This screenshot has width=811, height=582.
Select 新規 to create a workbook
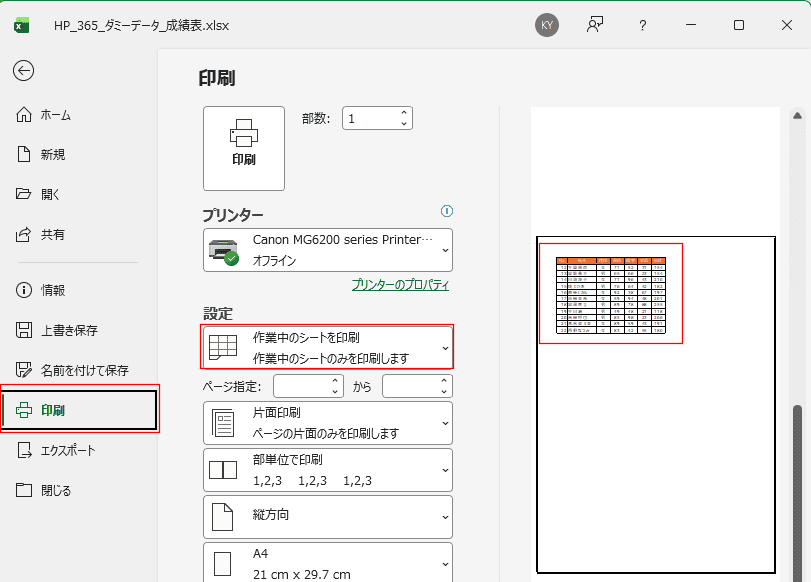pyautogui.click(x=41, y=154)
